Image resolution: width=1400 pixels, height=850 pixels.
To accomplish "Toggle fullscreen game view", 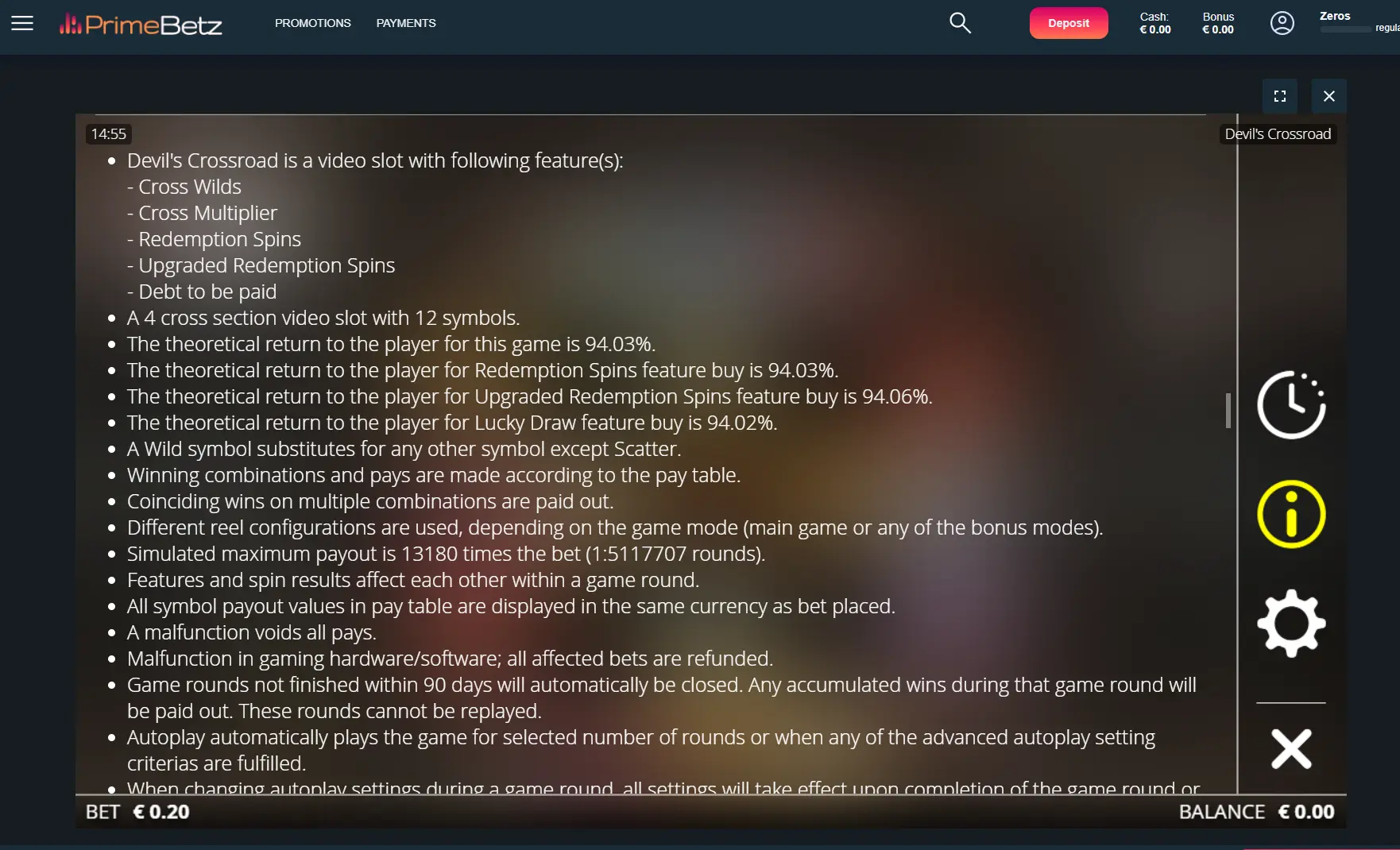I will pyautogui.click(x=1279, y=96).
